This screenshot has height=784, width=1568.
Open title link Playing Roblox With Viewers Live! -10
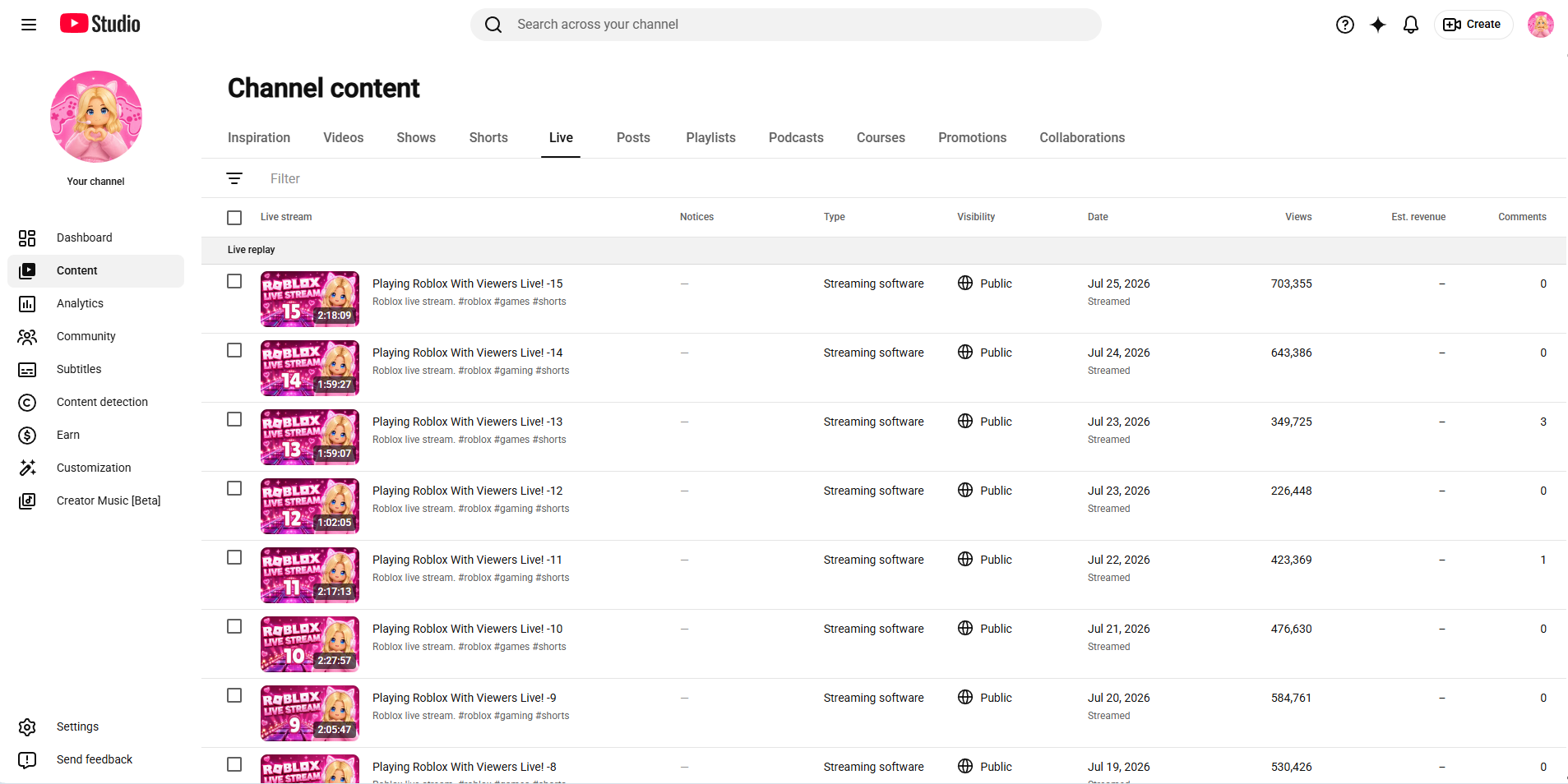(x=467, y=629)
